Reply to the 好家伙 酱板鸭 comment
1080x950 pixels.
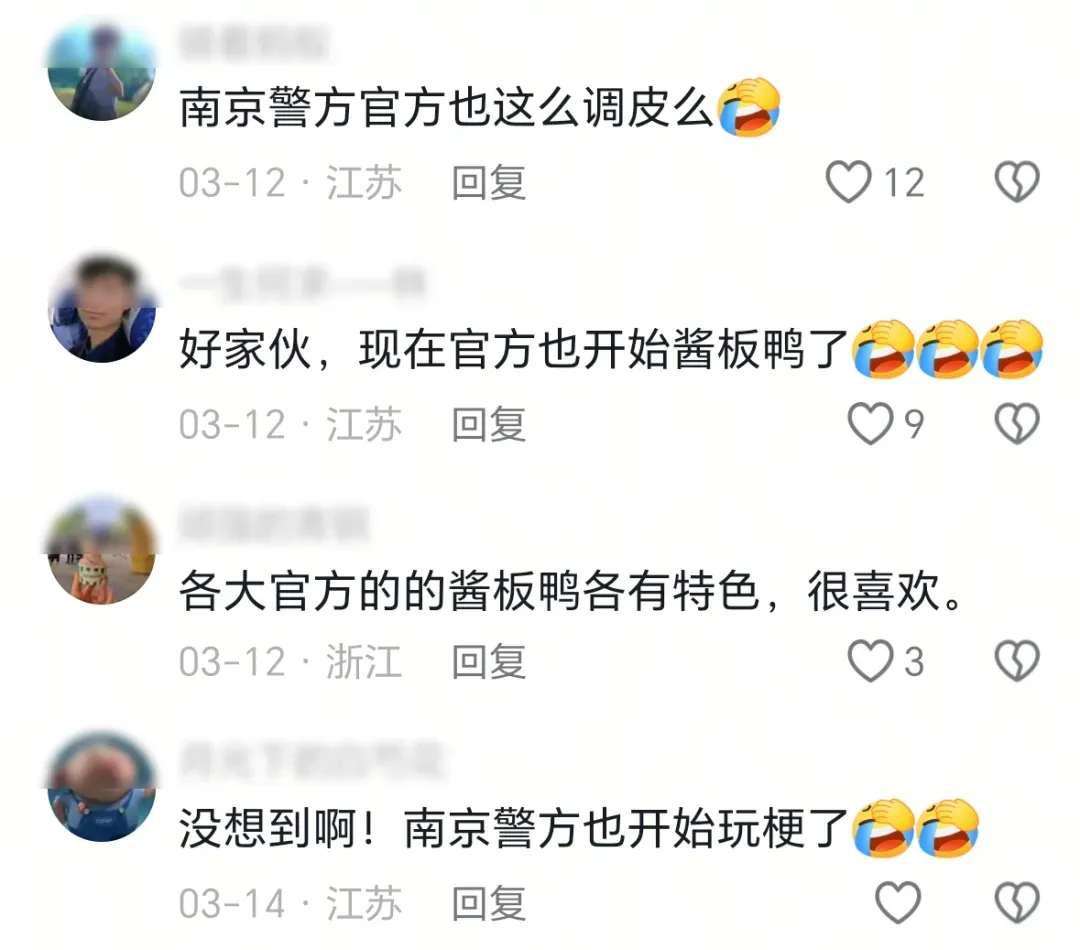(489, 424)
